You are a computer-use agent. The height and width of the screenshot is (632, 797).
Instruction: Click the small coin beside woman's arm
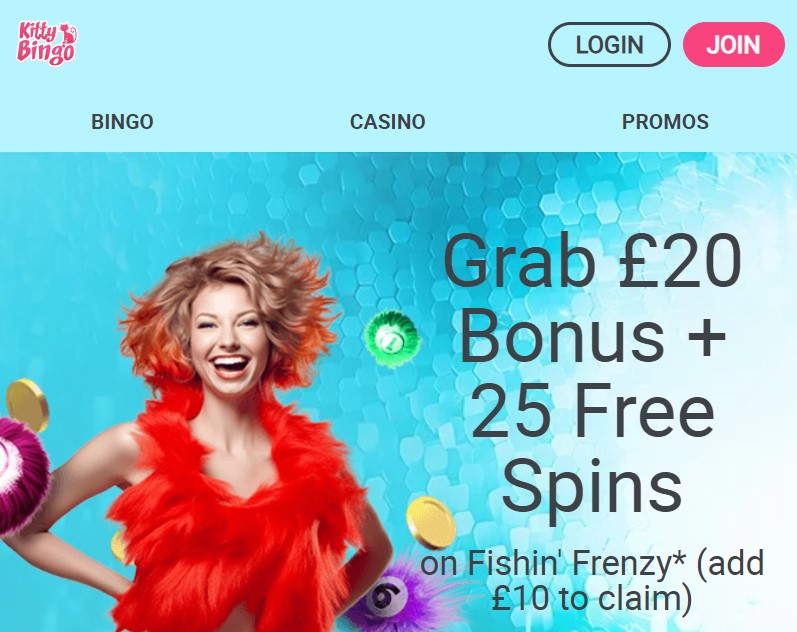pyautogui.click(x=119, y=546)
